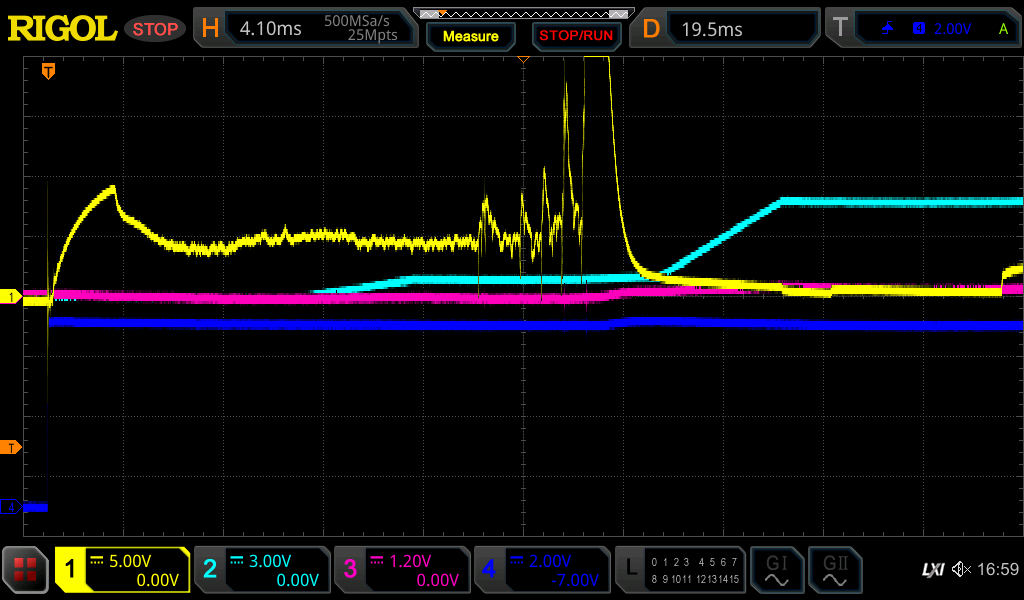Select the channel 1 ground level marker
Screen dimensions: 1024x600
[x=11, y=298]
